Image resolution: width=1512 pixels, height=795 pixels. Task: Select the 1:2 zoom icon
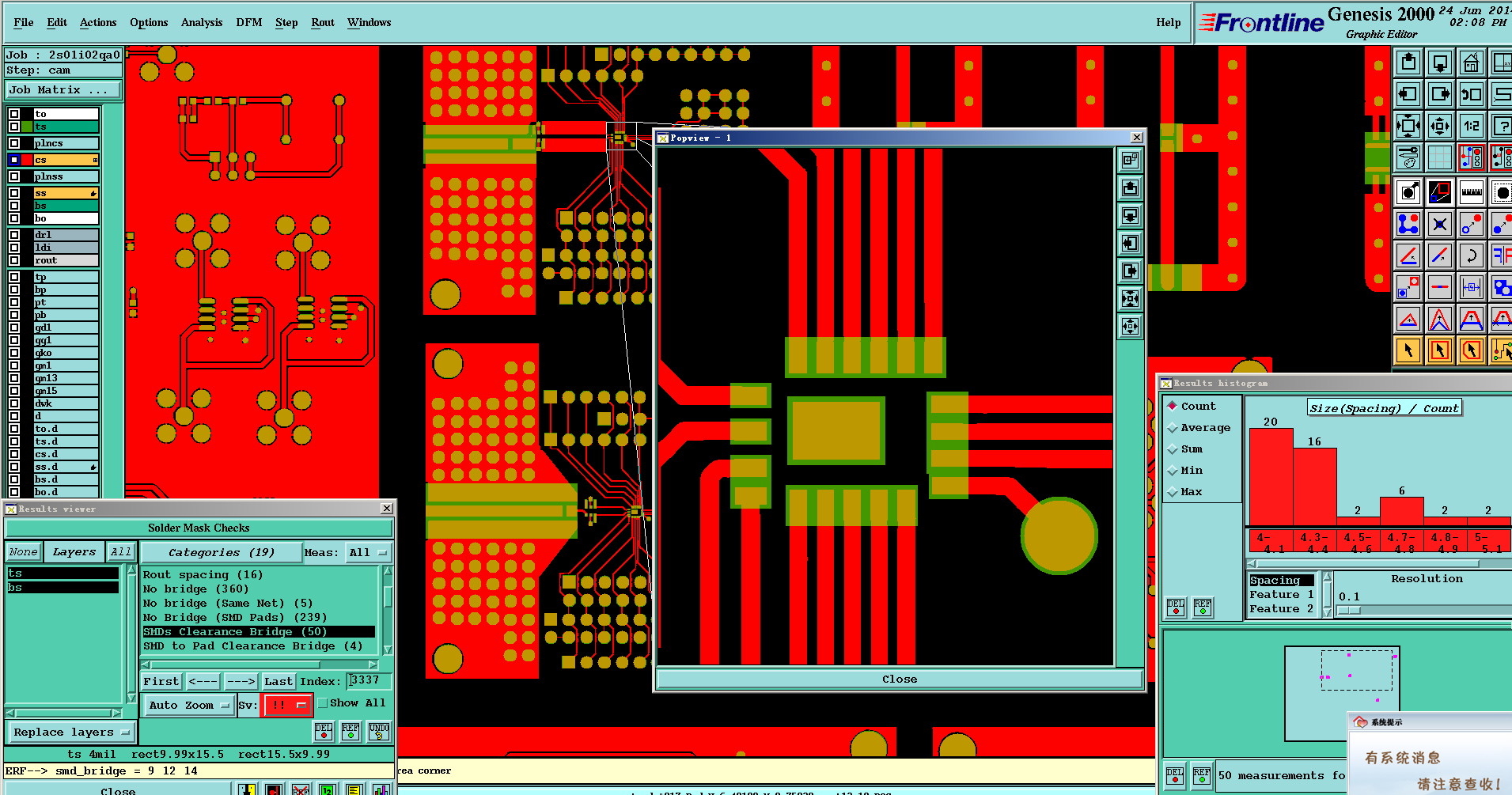coord(1471,126)
